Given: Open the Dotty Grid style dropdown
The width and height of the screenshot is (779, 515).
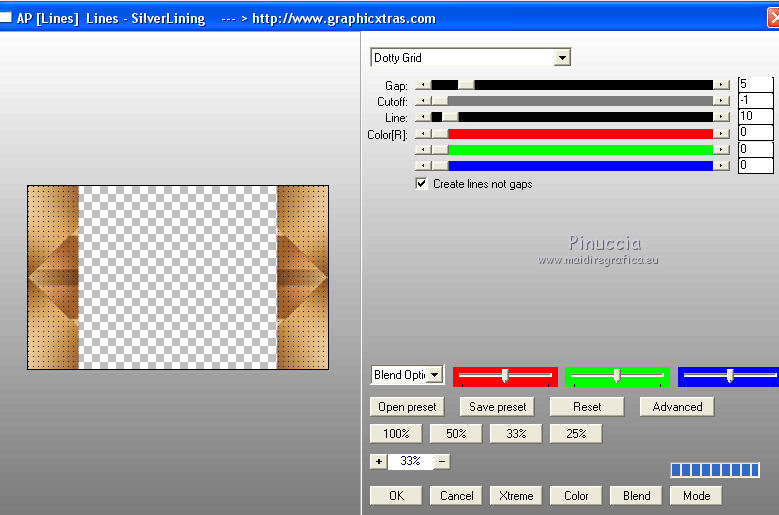Looking at the screenshot, I should 562,58.
